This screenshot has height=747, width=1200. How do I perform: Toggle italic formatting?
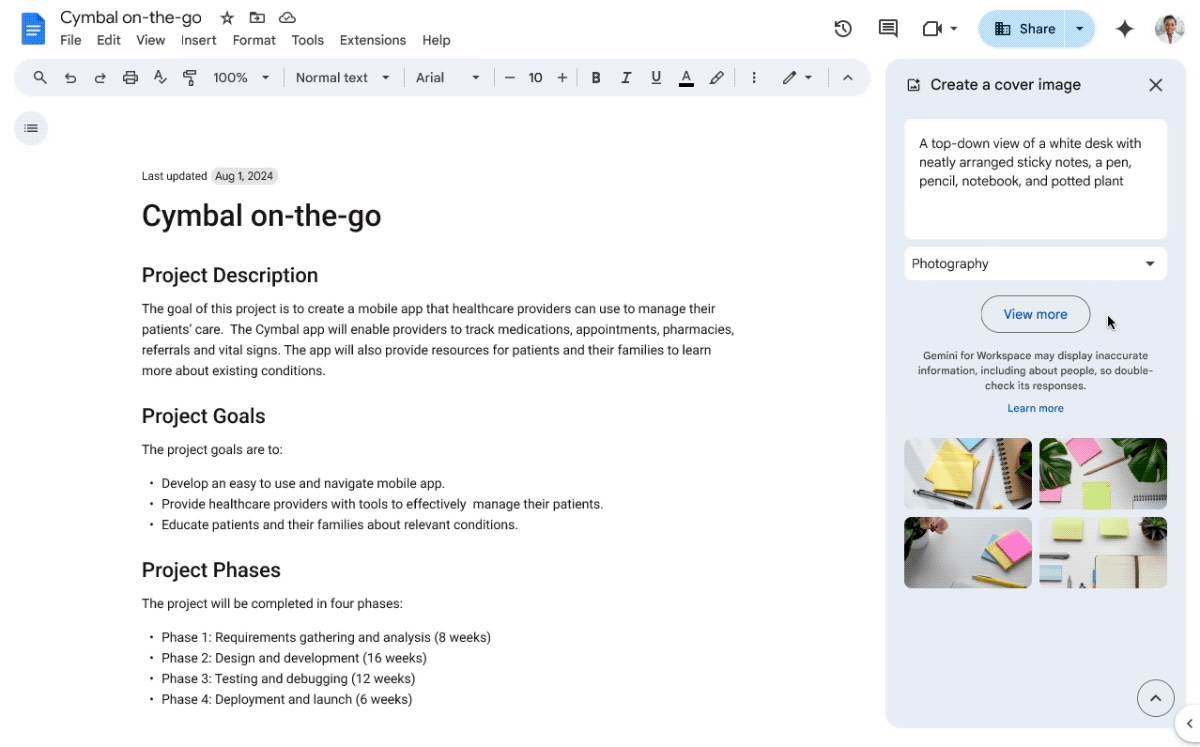(626, 77)
